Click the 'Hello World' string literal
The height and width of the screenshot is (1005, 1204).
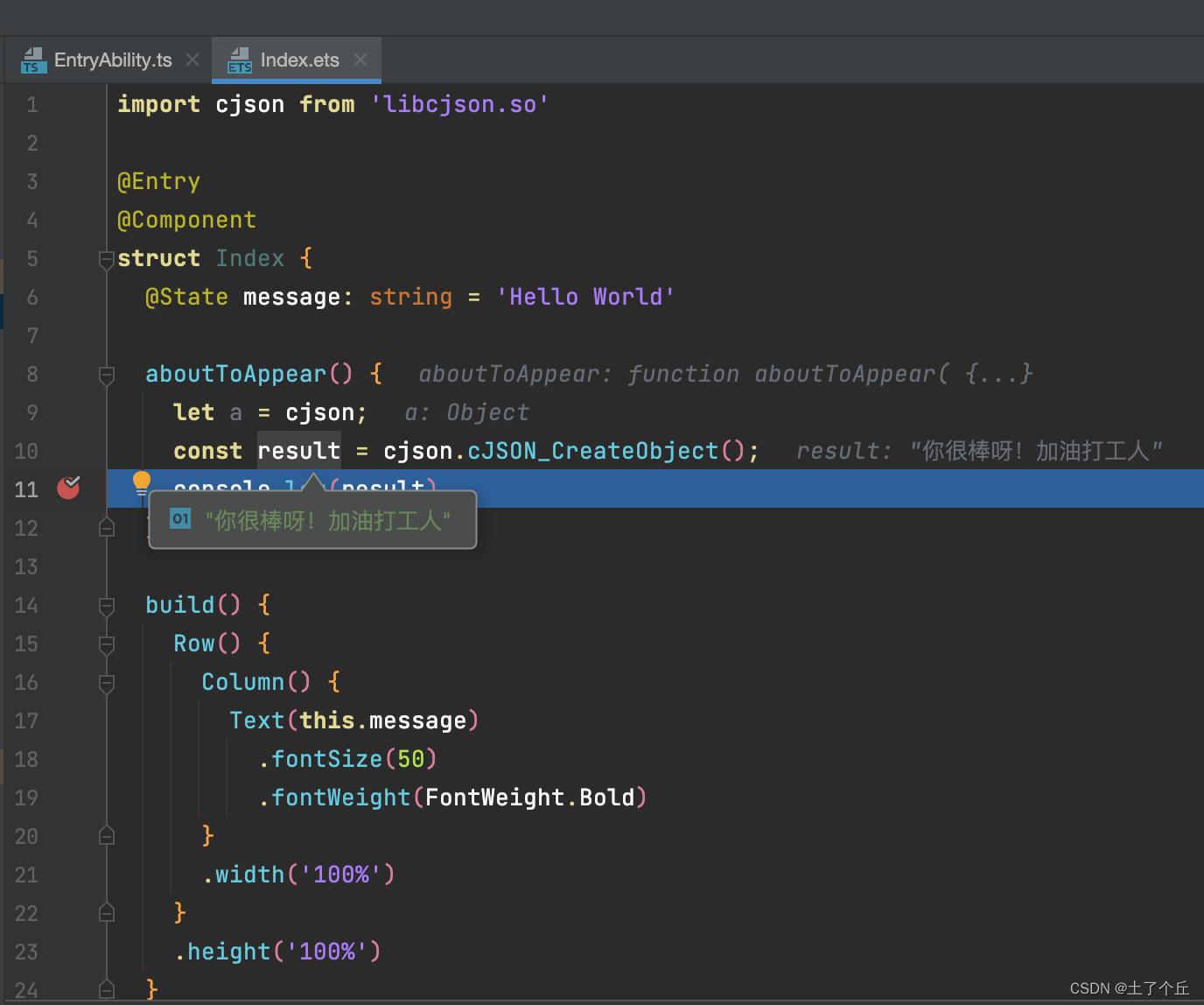coord(585,297)
